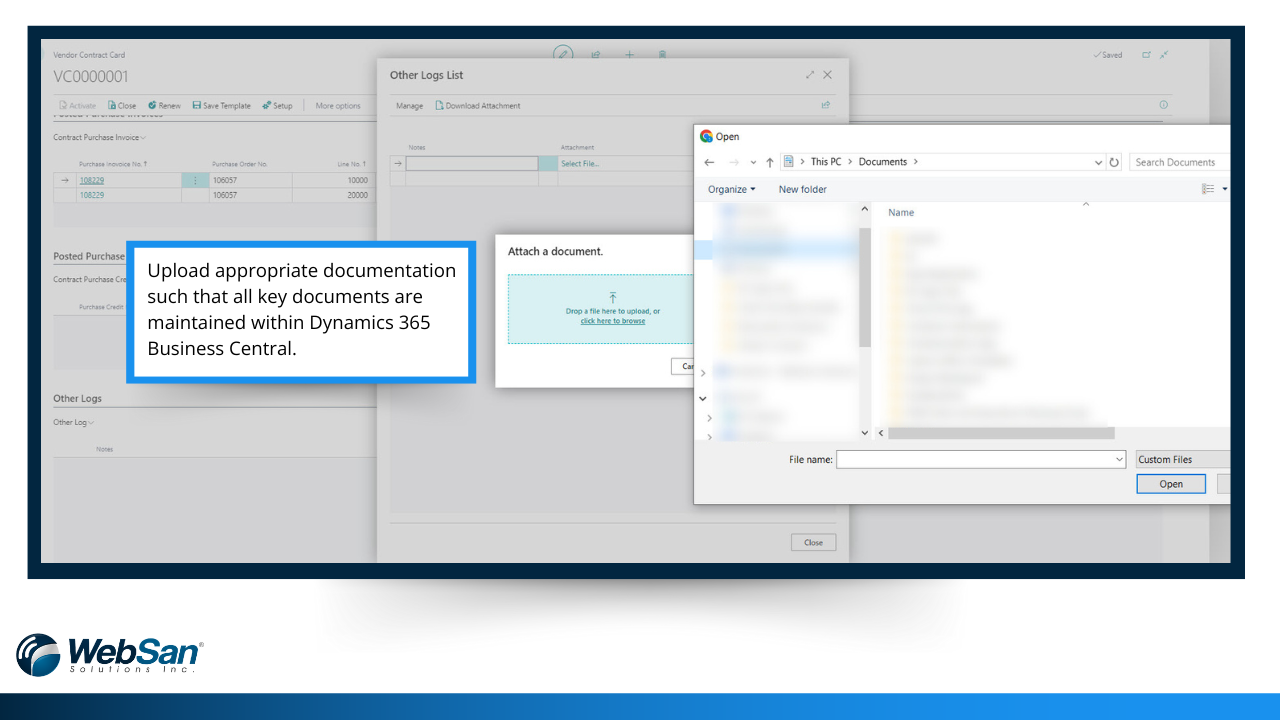Expand the Other Logs List dialog to full screen
1280x720 pixels.
[810, 75]
